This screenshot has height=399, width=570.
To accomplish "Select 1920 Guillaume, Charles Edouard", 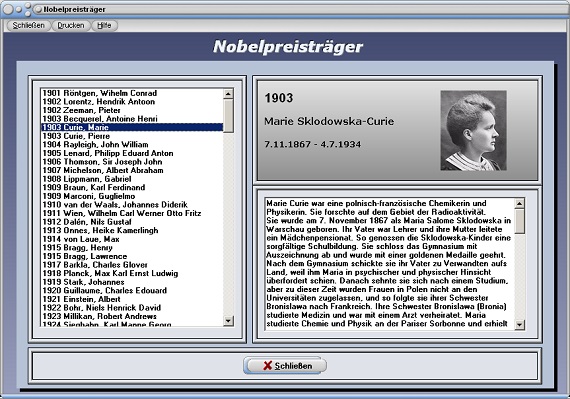I will pyautogui.click(x=132, y=291).
